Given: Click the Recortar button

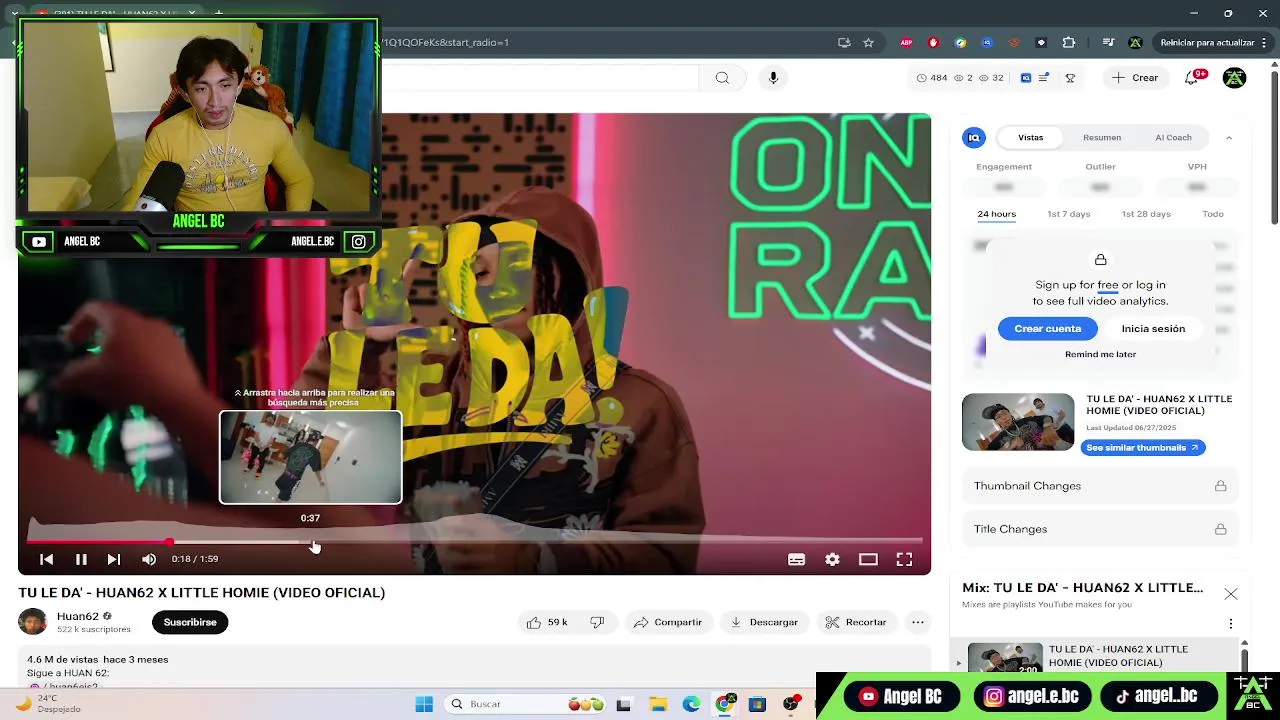Looking at the screenshot, I should [x=856, y=622].
